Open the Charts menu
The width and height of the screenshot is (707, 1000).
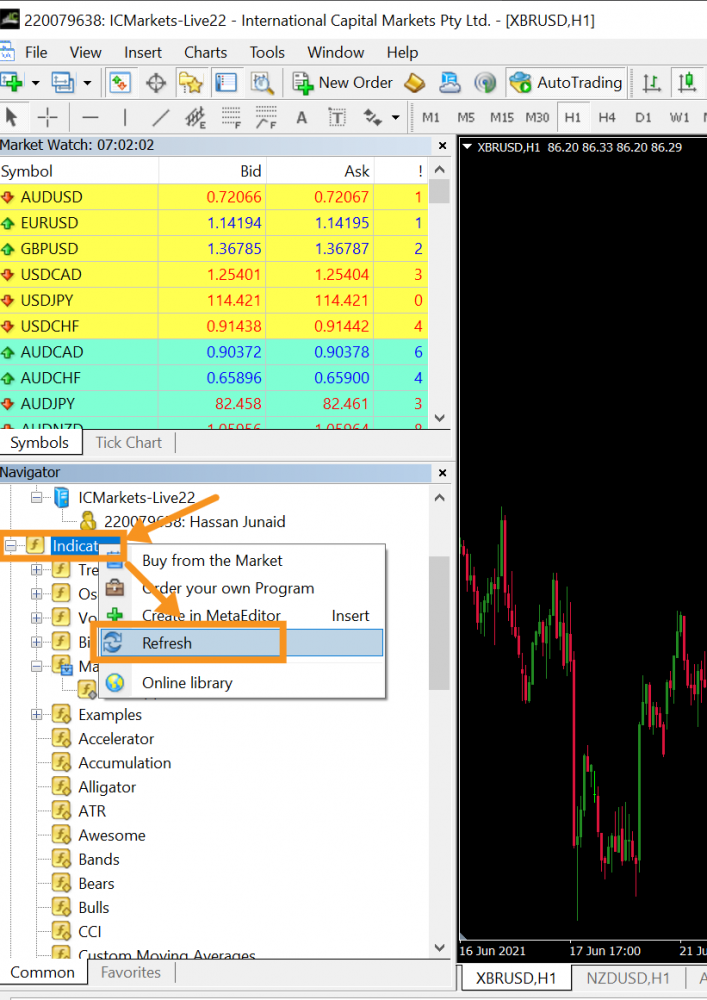point(205,52)
